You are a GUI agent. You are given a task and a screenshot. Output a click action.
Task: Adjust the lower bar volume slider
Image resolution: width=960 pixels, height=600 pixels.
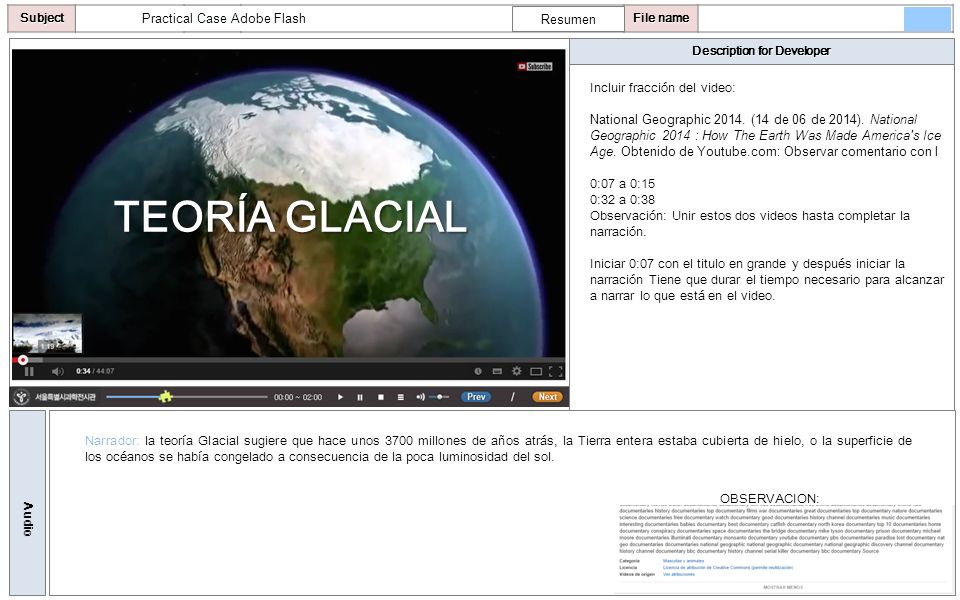coord(439,397)
